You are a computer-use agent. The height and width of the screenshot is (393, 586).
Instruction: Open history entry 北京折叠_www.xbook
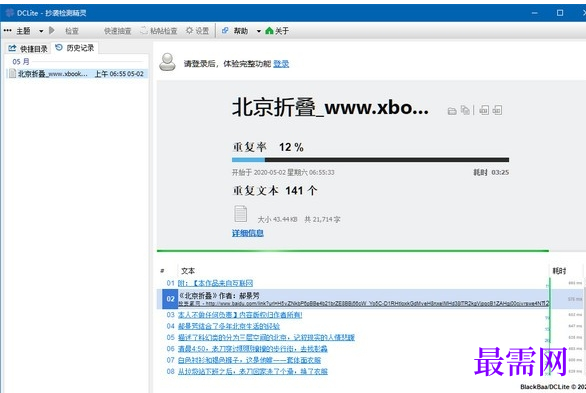tap(78, 74)
